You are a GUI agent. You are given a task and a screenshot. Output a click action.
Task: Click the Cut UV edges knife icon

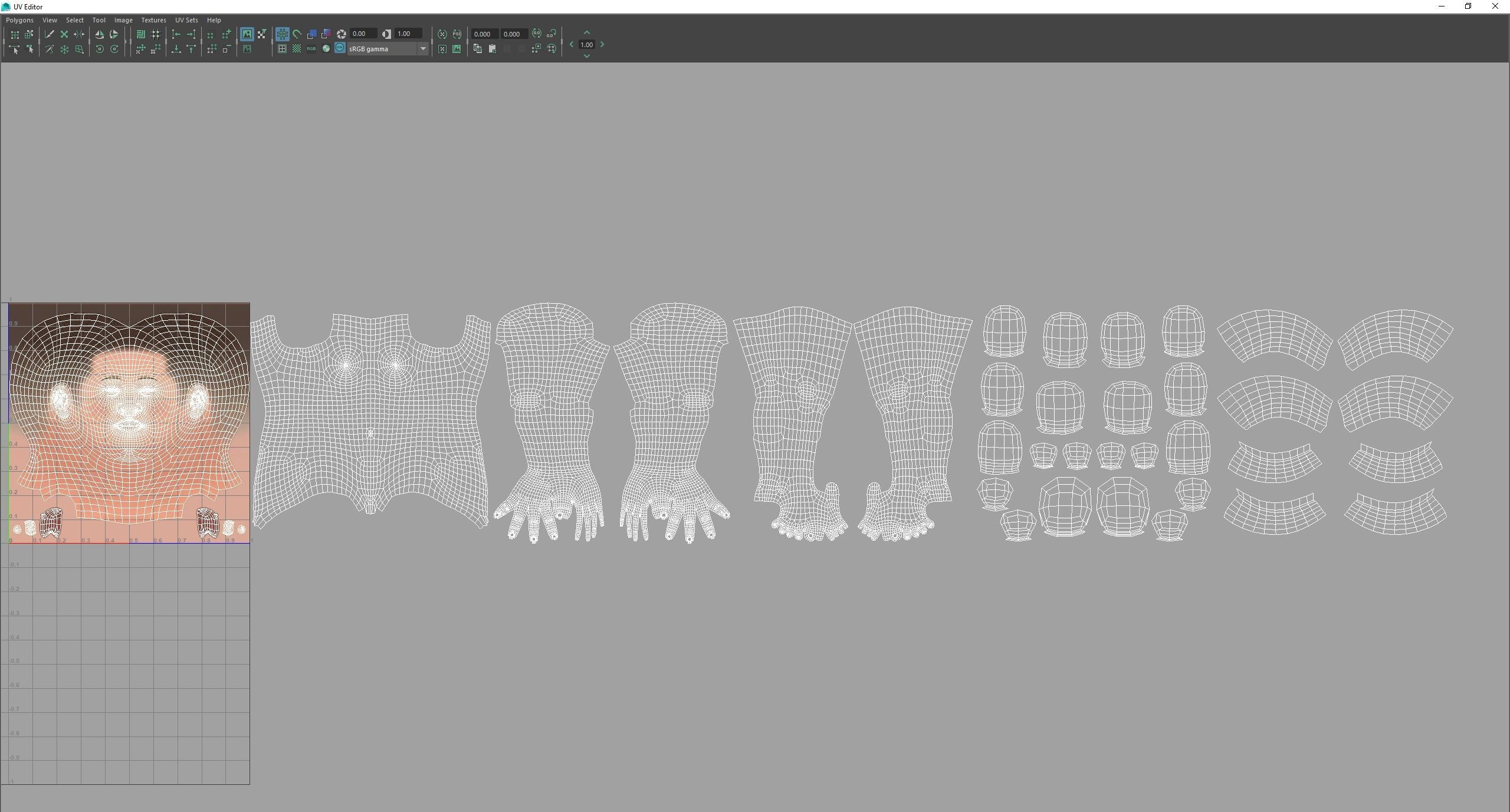pyautogui.click(x=50, y=34)
